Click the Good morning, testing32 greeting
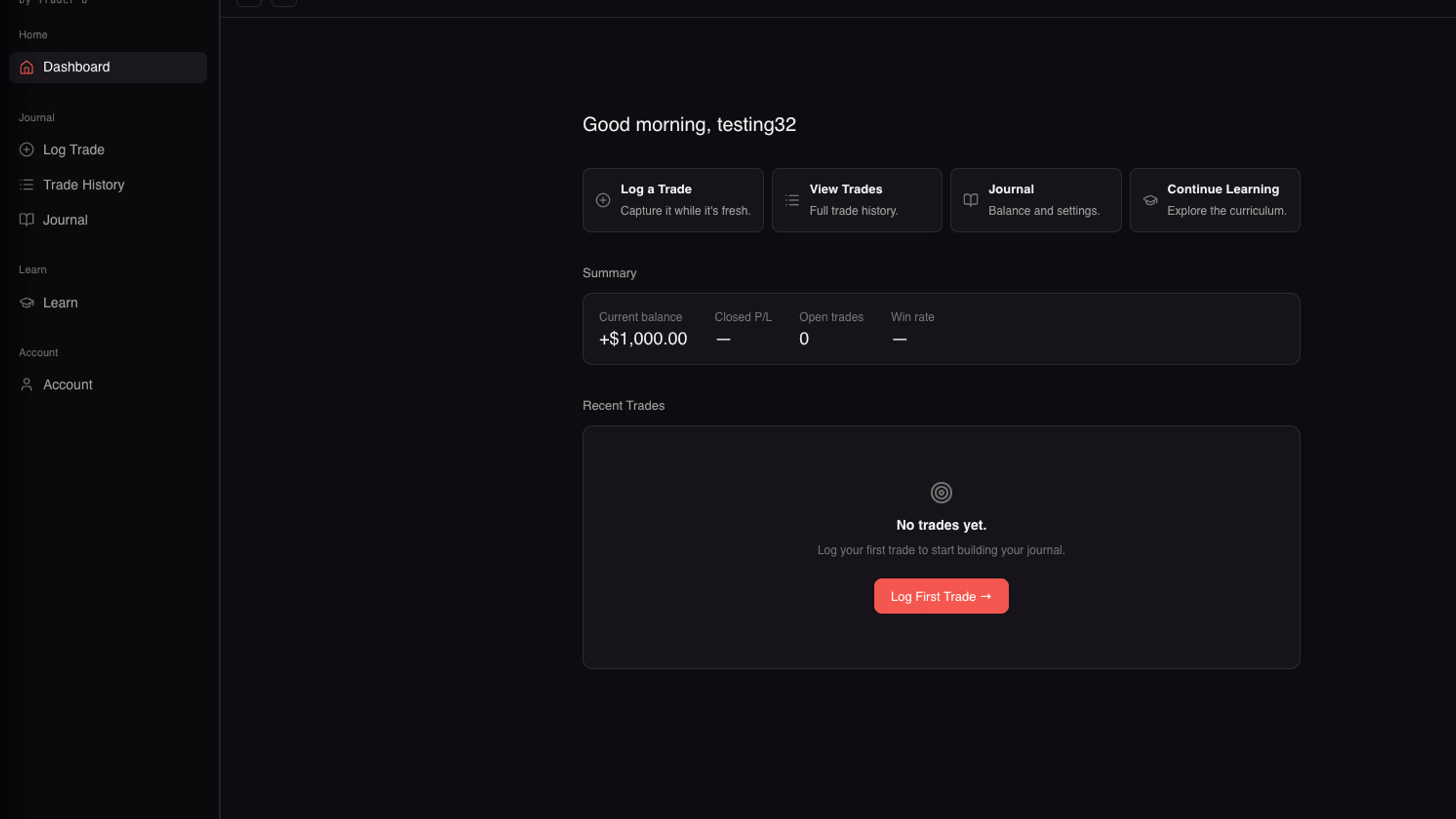Screen dimensions: 1456x819 (x=689, y=125)
